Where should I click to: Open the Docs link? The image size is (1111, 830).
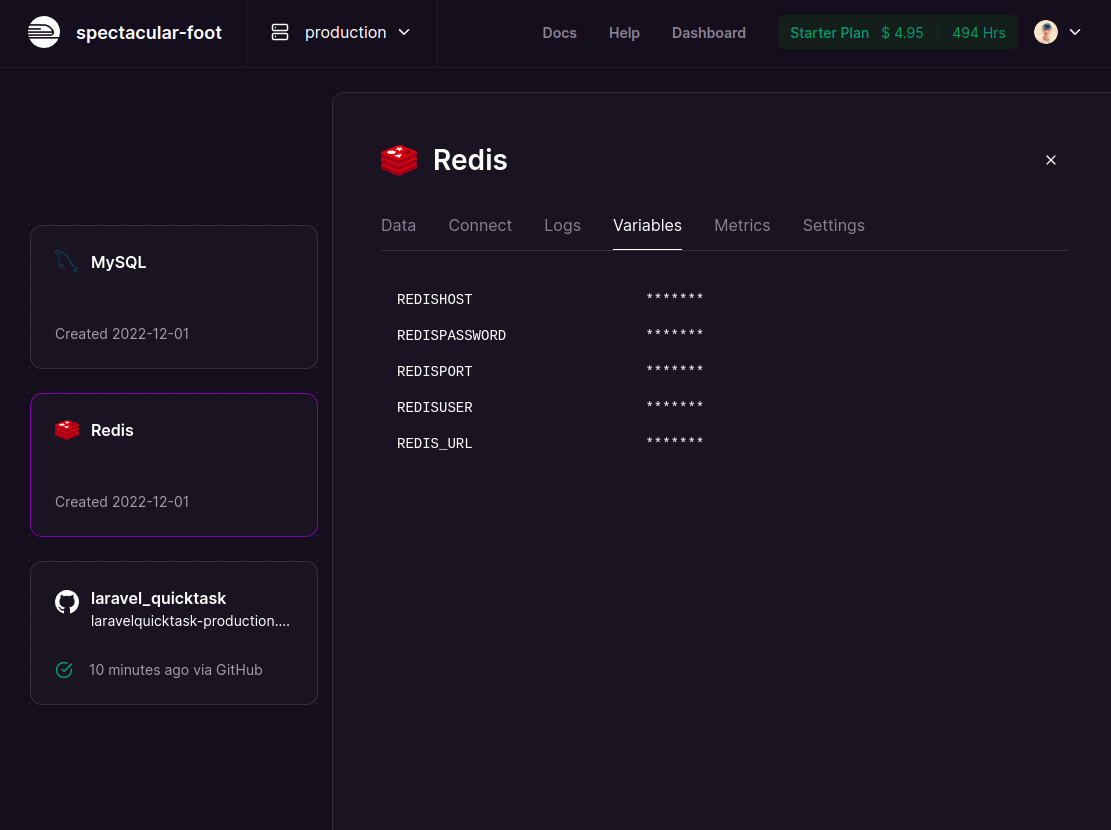tap(559, 33)
